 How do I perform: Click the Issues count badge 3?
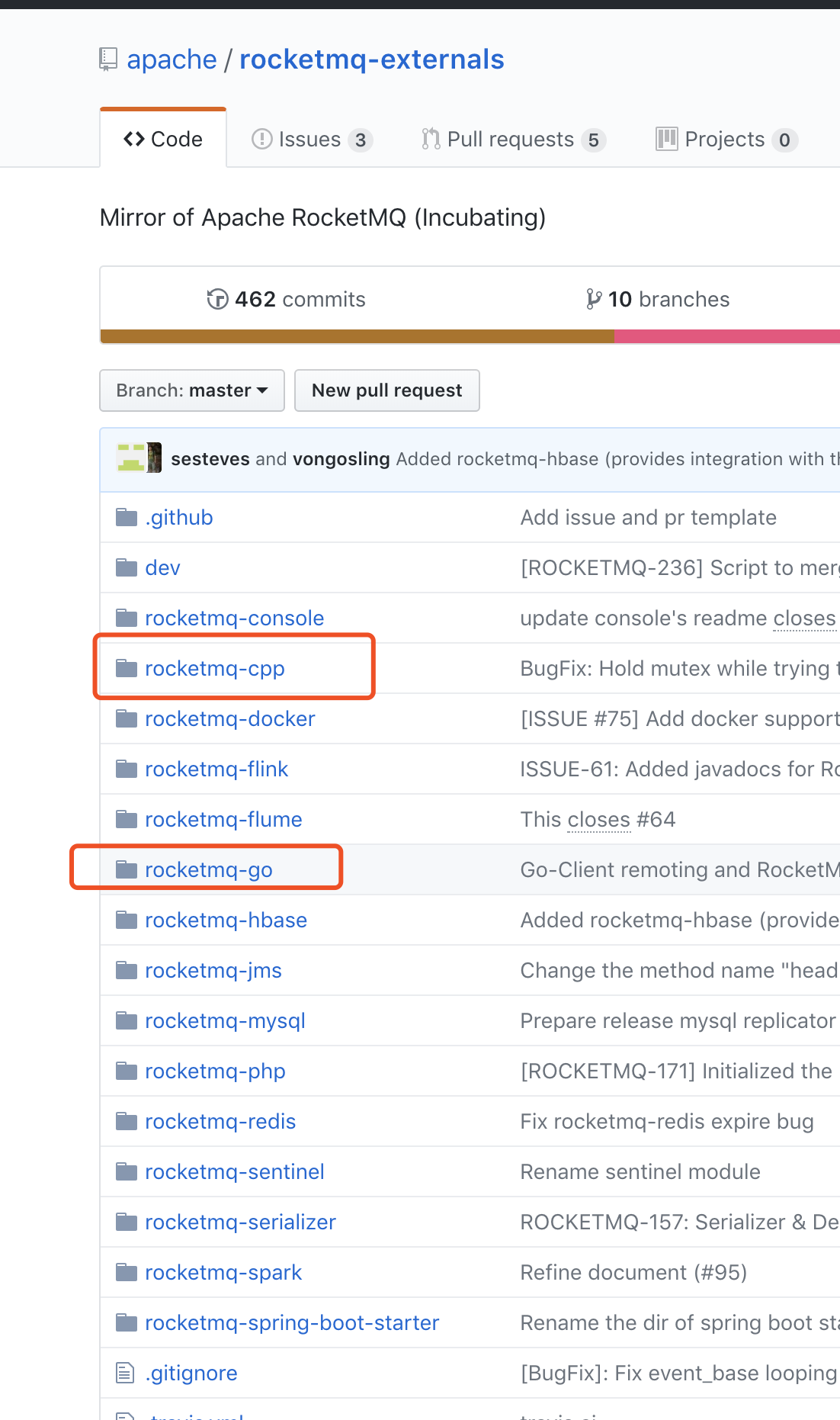361,140
